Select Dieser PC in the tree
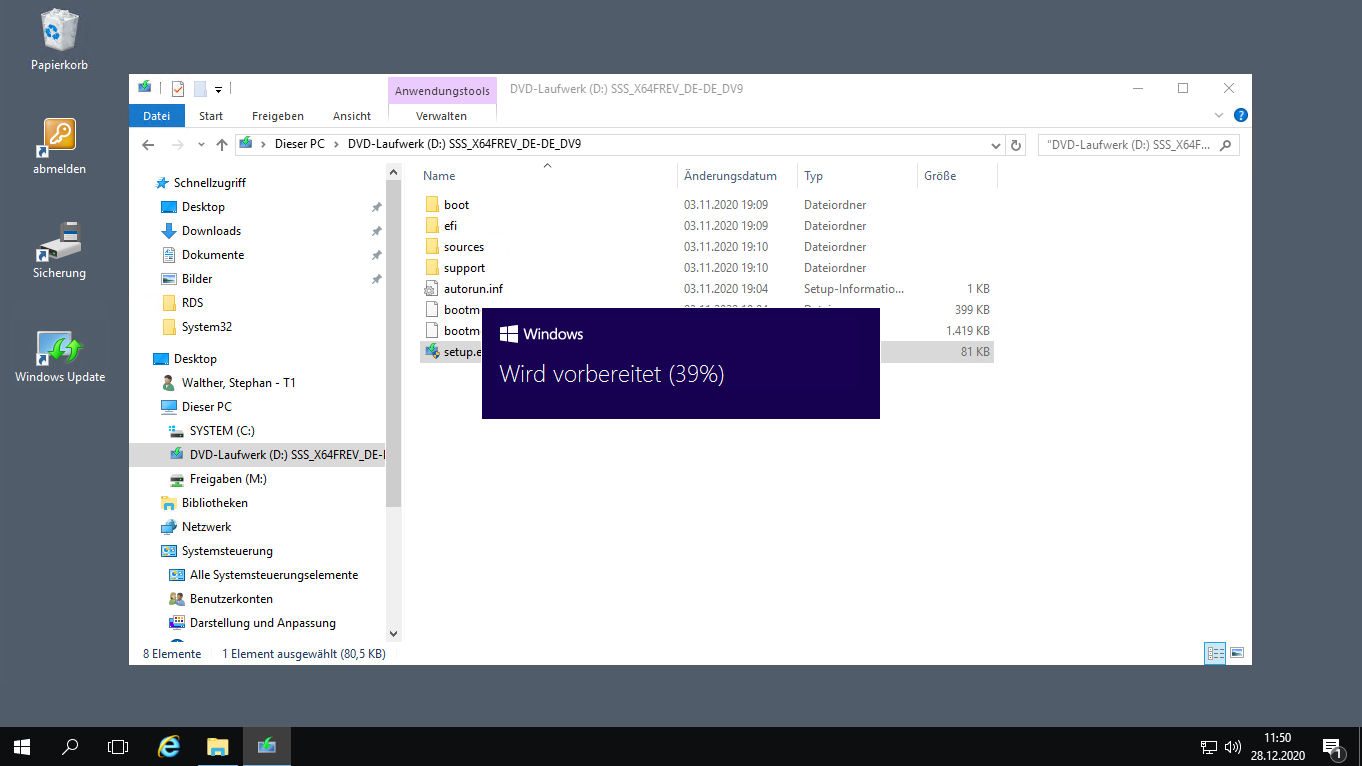The width and height of the screenshot is (1362, 766). (206, 407)
